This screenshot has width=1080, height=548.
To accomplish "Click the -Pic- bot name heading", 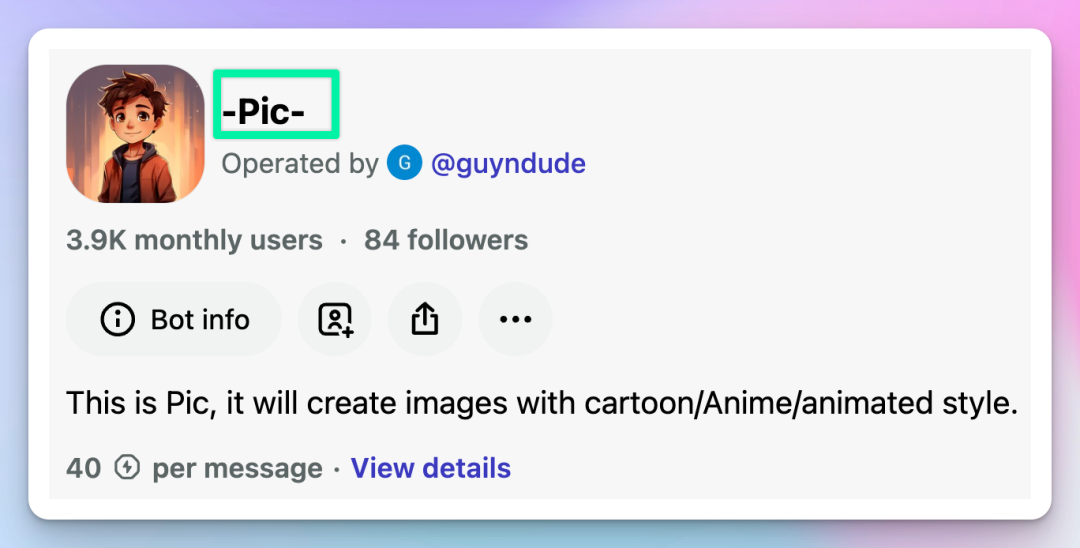I will (x=264, y=113).
